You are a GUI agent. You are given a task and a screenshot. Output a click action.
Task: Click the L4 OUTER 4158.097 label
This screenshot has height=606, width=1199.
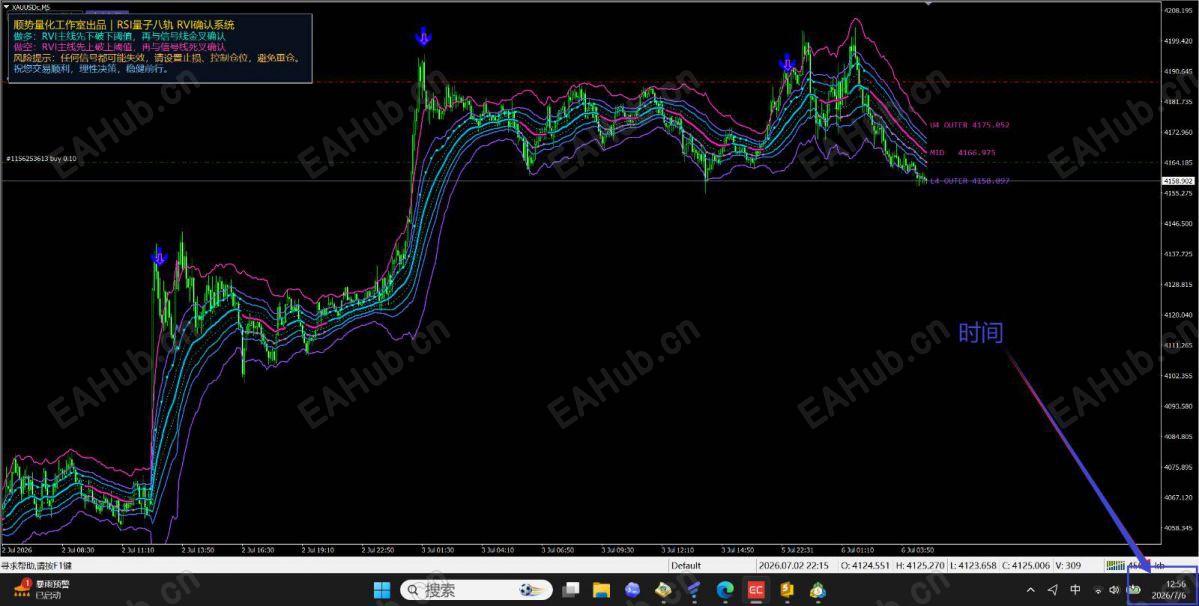click(970, 180)
